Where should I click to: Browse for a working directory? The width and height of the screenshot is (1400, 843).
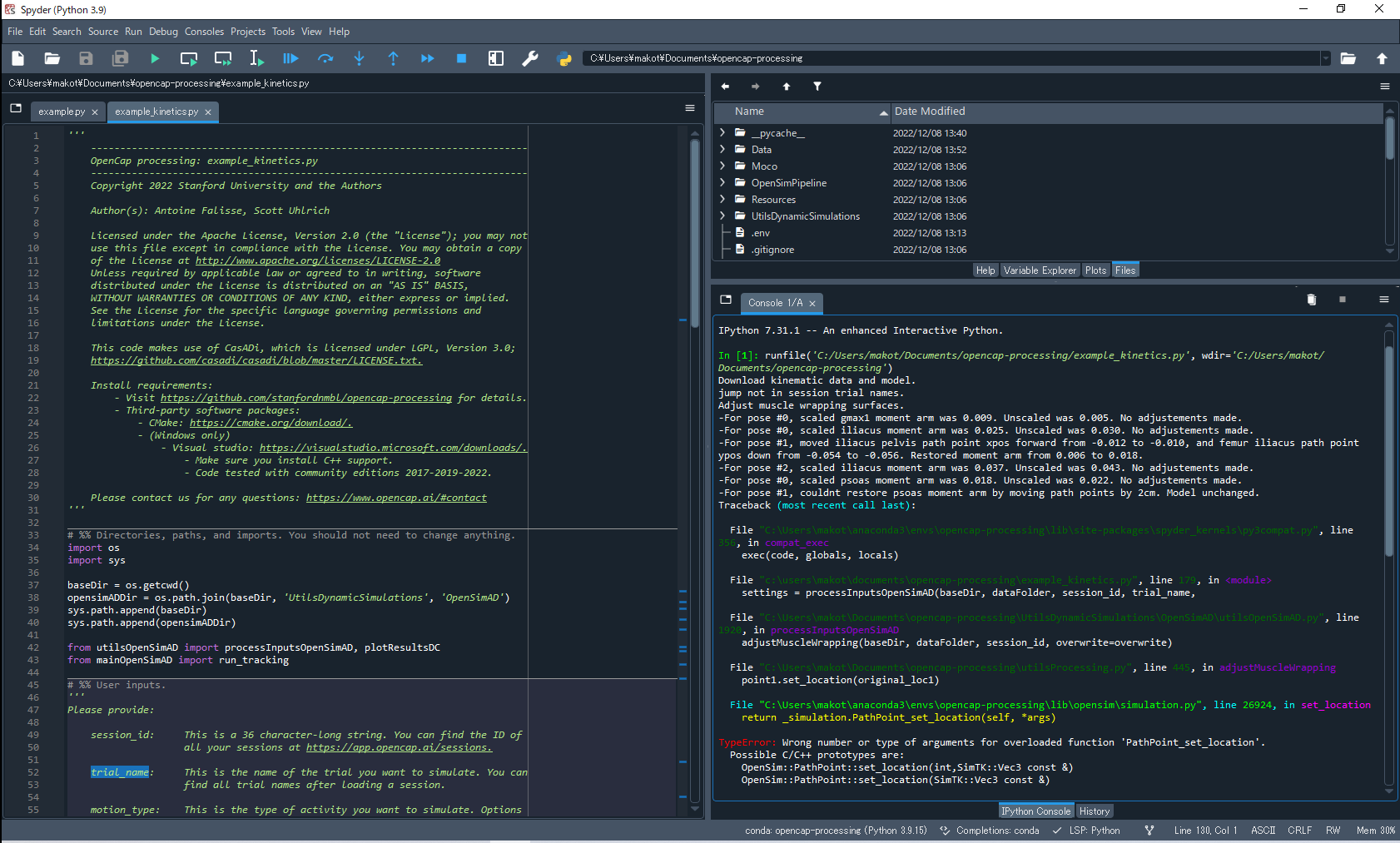[1348, 58]
